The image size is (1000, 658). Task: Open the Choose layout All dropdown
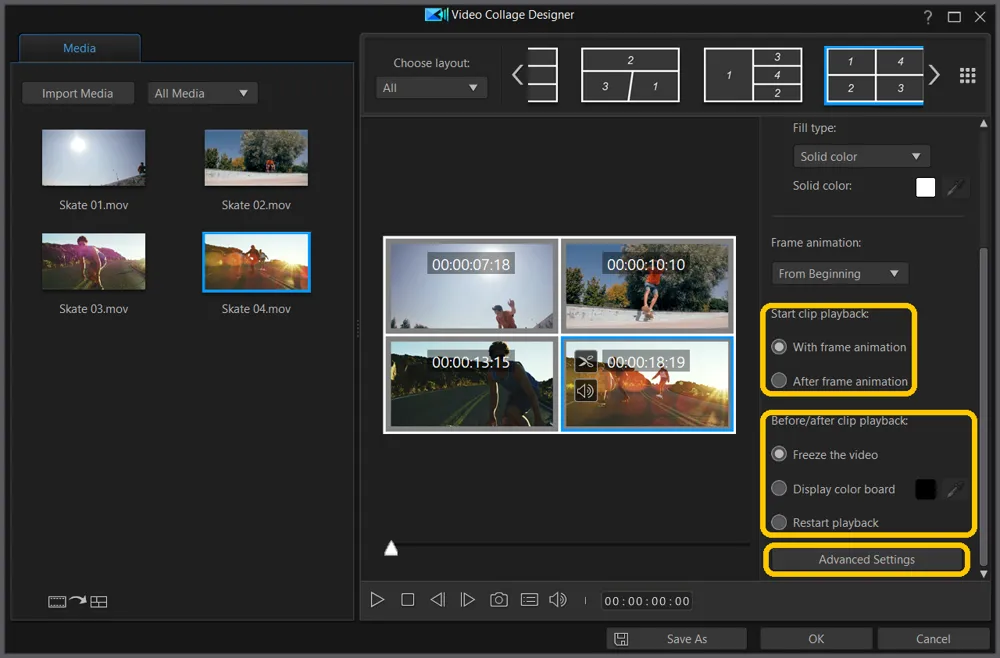[431, 88]
